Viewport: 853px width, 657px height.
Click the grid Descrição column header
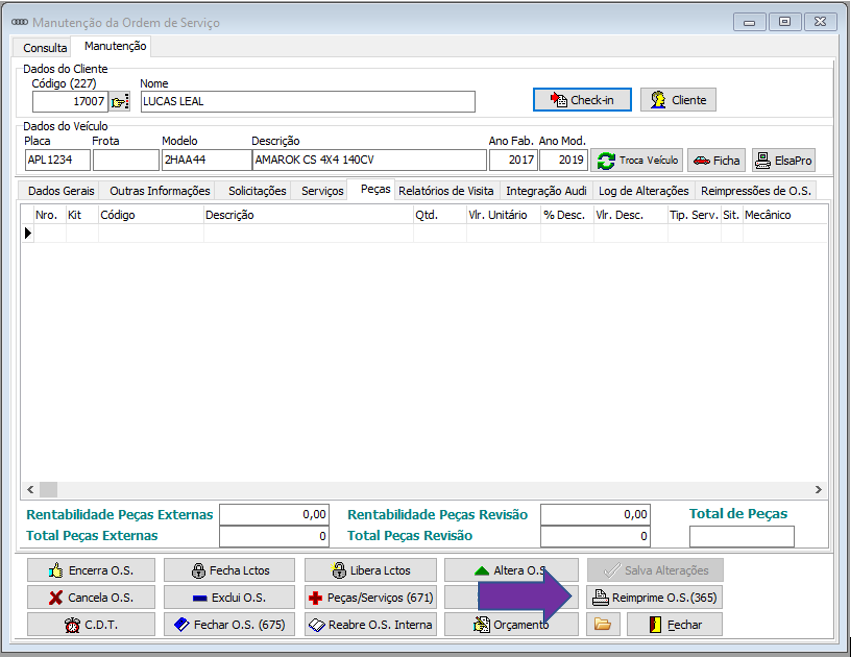(308, 215)
